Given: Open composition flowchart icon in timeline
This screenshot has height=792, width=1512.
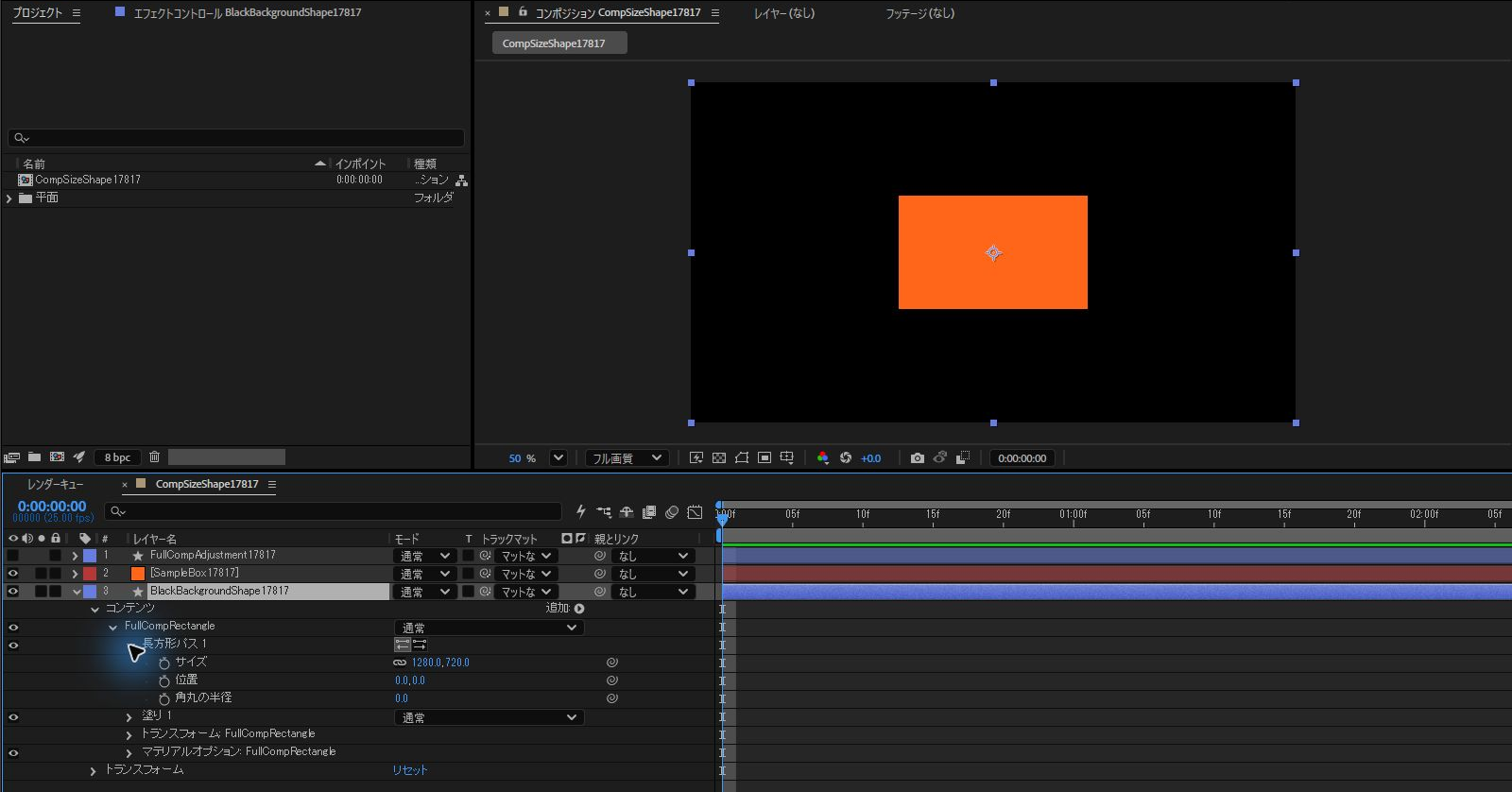Looking at the screenshot, I should pos(604,512).
